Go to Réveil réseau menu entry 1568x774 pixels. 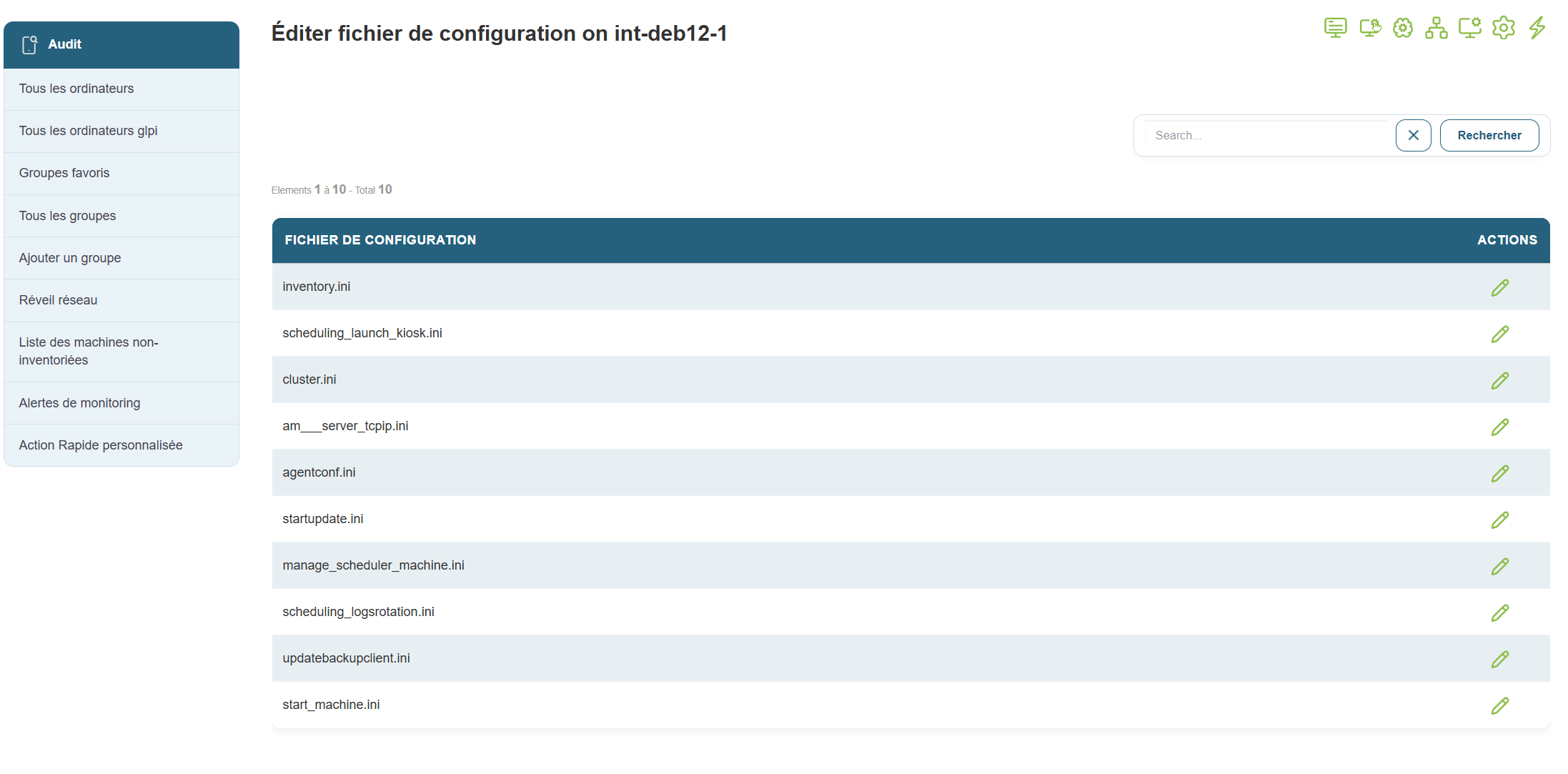(x=58, y=300)
